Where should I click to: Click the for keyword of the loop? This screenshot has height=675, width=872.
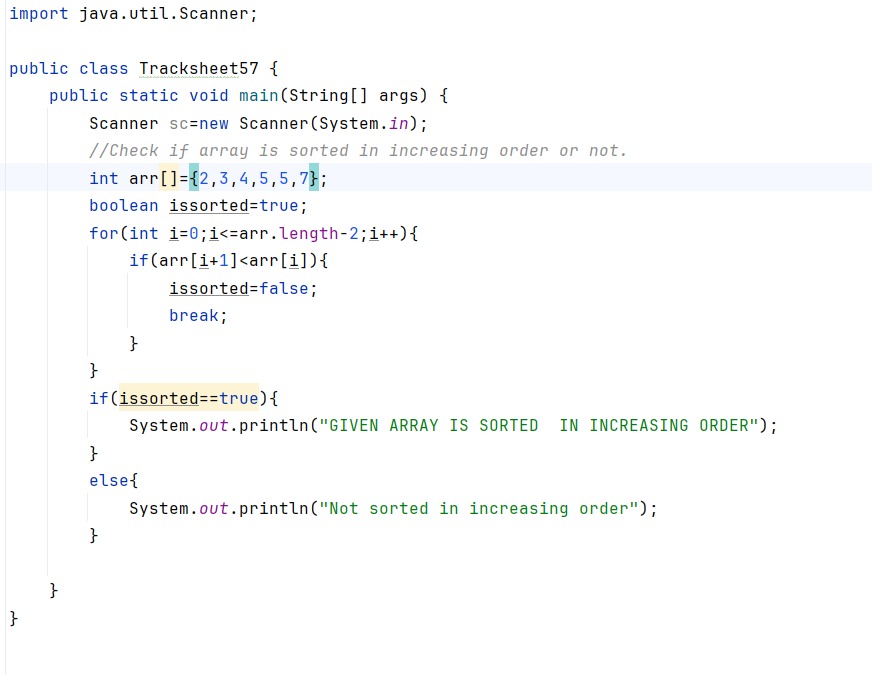coord(104,234)
